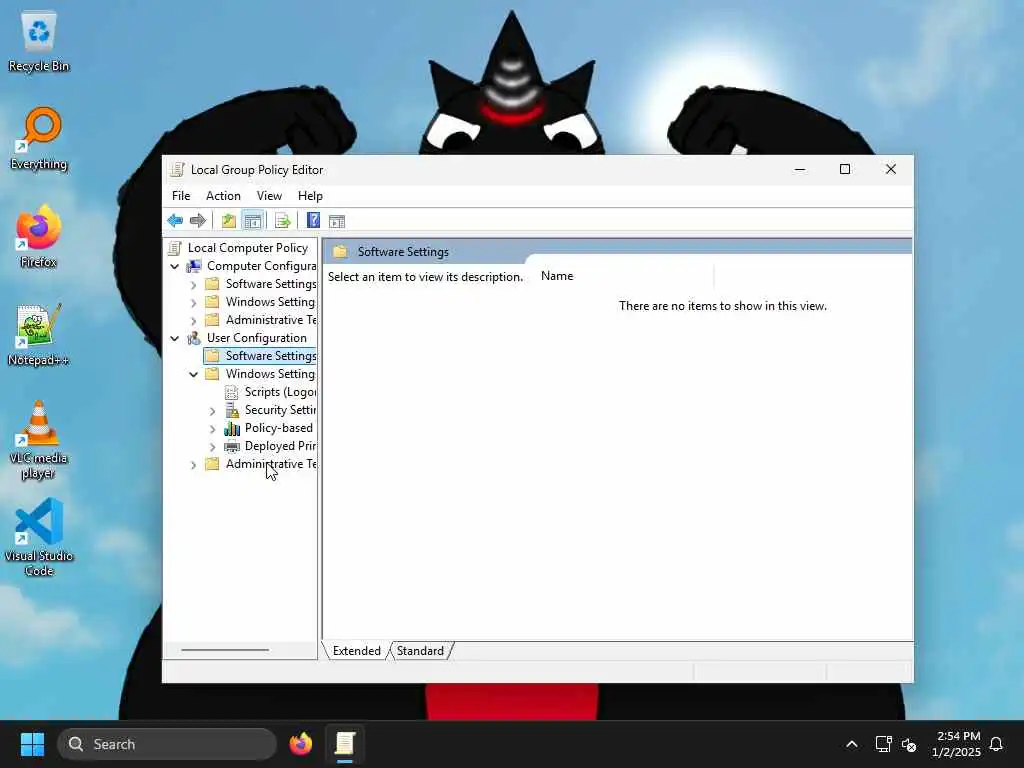Go up one level via folder-arrow icon
The width and height of the screenshot is (1024, 768).
(x=228, y=221)
